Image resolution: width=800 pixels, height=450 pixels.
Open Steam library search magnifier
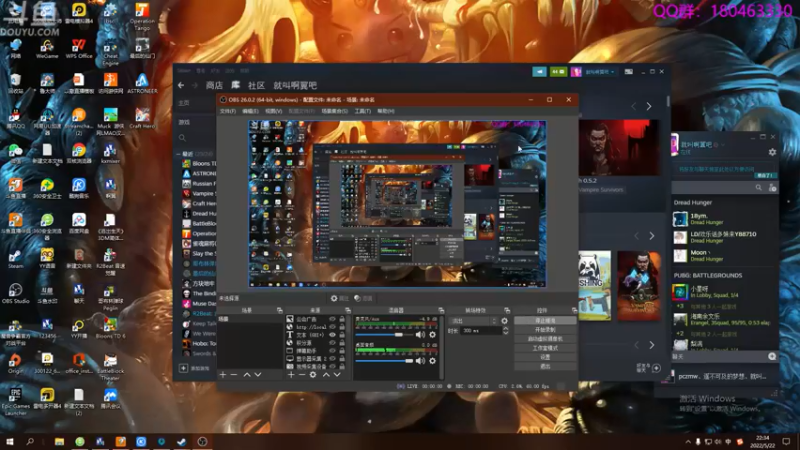[182, 138]
